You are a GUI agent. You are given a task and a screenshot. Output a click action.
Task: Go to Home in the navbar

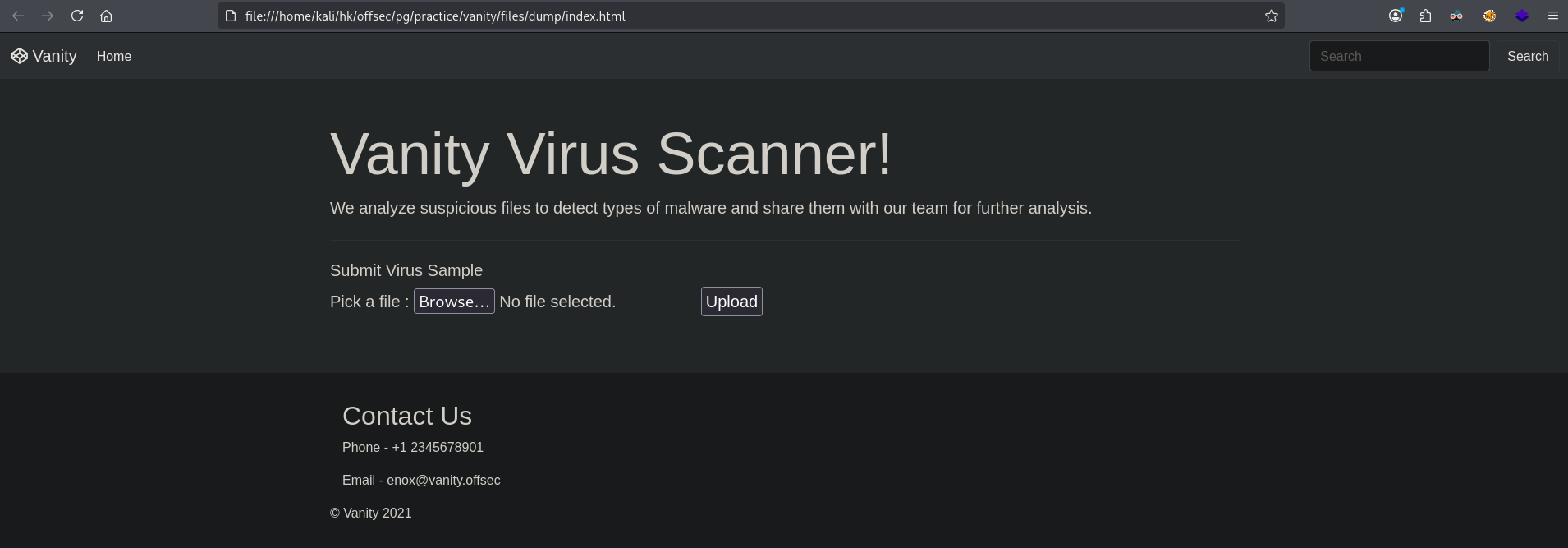tap(114, 56)
